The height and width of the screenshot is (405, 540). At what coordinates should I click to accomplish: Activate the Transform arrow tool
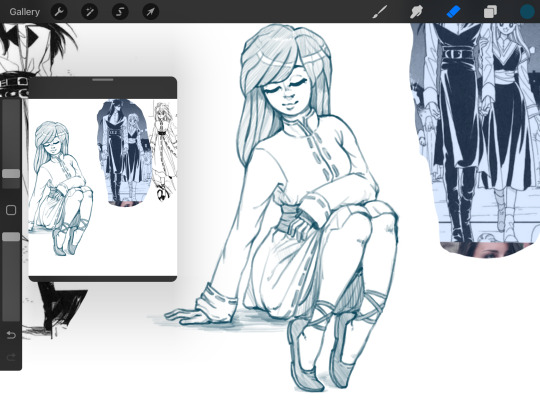[150, 12]
